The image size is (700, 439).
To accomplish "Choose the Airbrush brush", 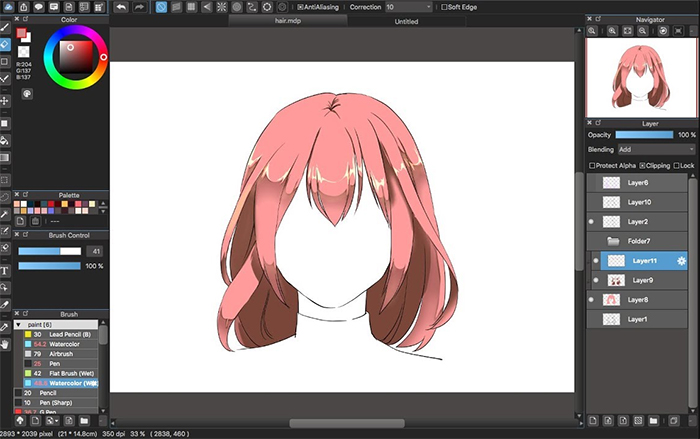I will (61, 354).
